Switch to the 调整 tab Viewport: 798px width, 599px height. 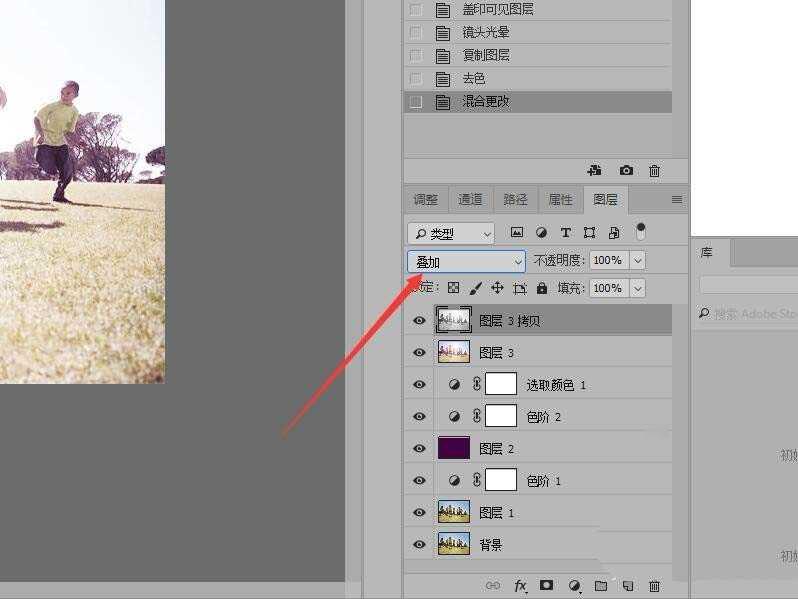pos(426,199)
